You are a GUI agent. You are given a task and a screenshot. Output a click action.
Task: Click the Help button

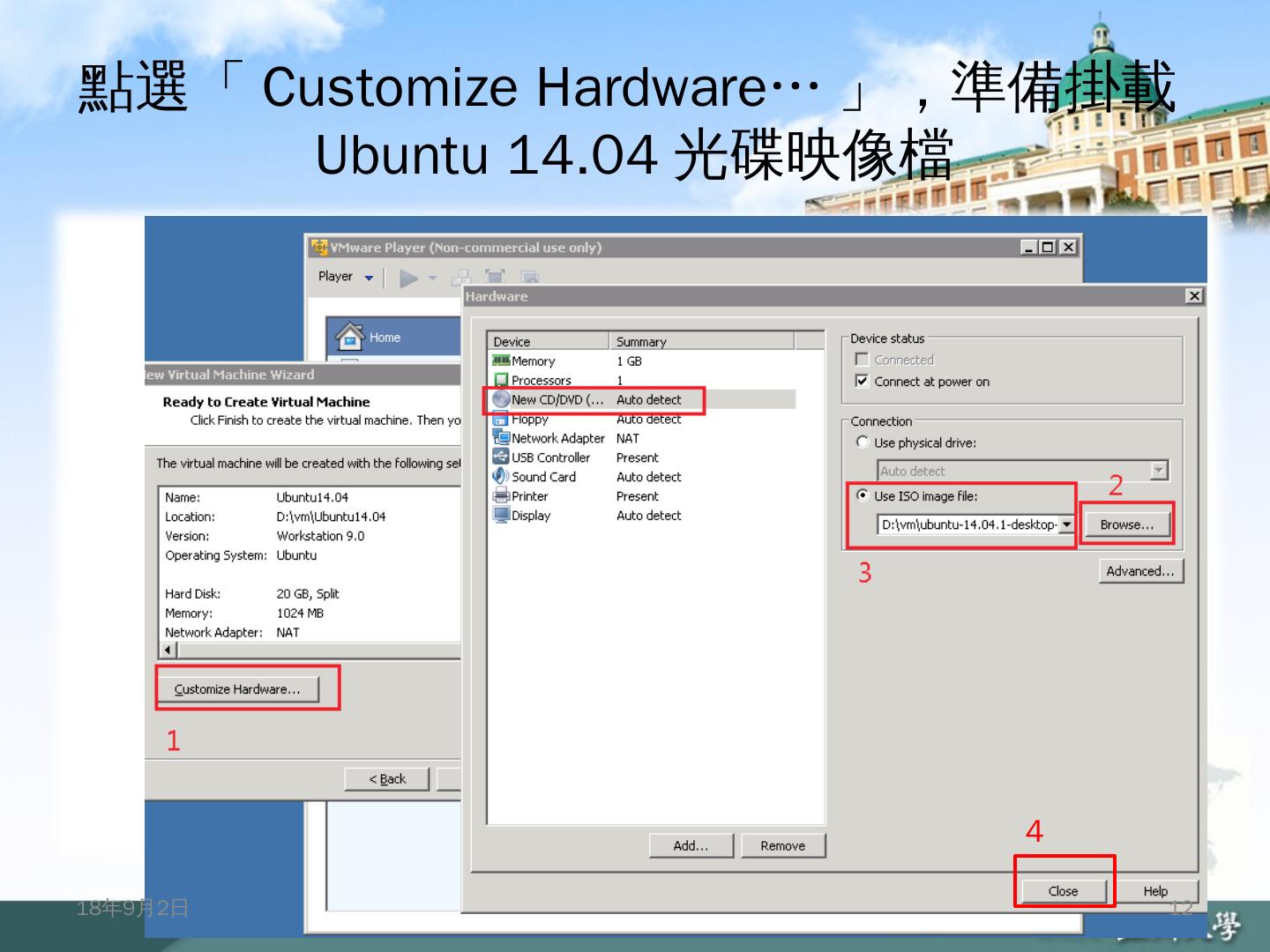1155,891
